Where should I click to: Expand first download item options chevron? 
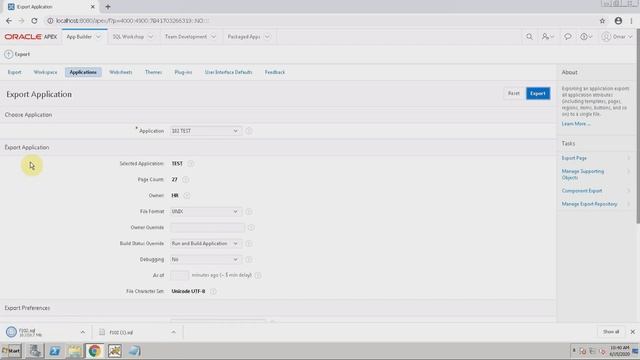pyautogui.click(x=82, y=332)
